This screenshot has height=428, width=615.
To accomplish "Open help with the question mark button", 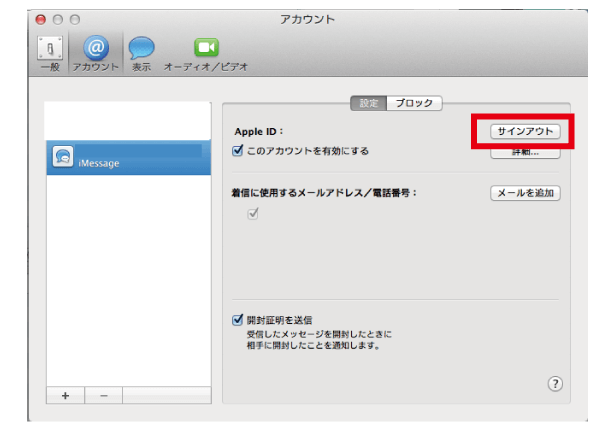I will pos(555,384).
